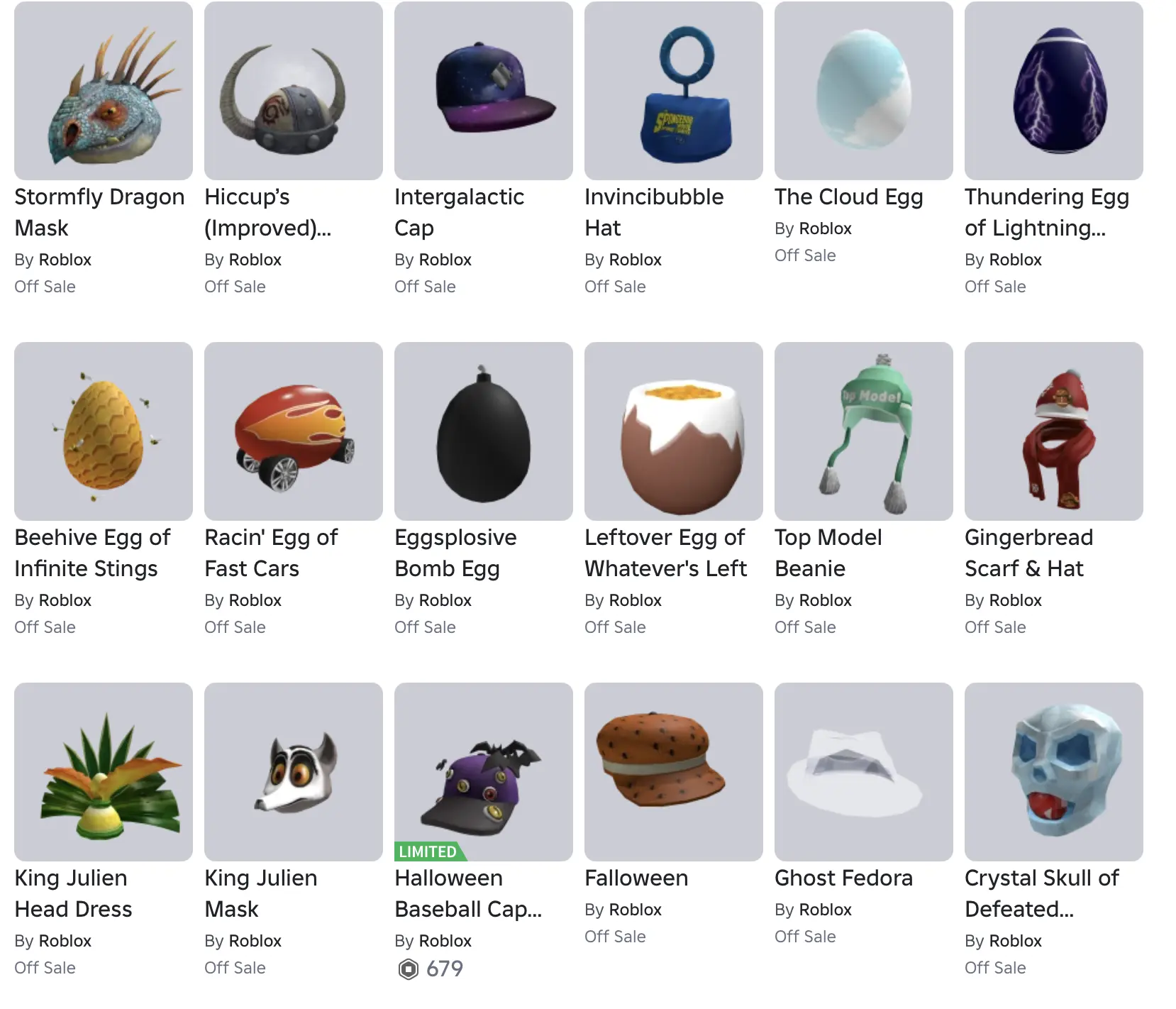Click the Falloween item title
Viewport: 1176px width, 1009px height.
coord(636,878)
